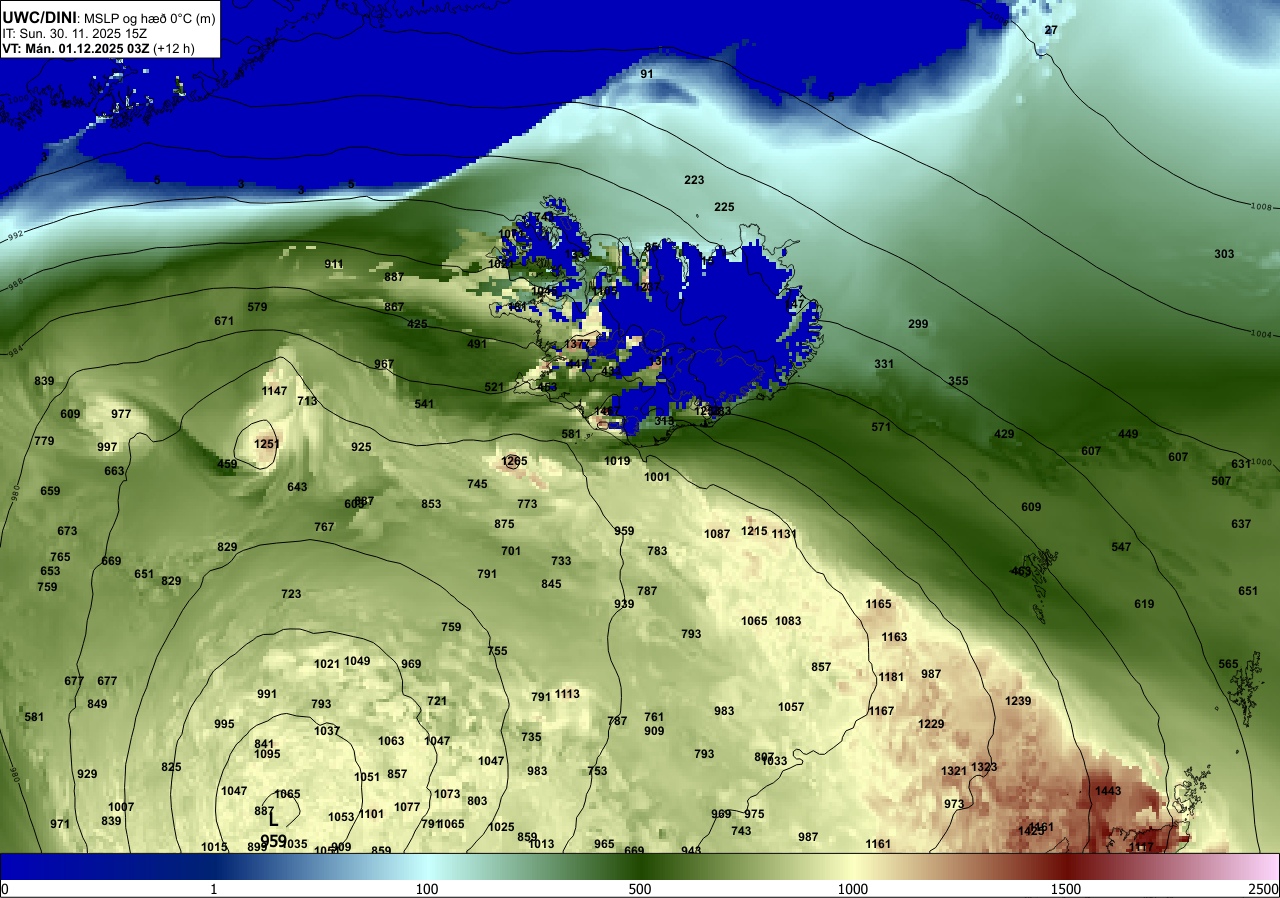
Task: Click the 91 height value
Action: pyautogui.click(x=647, y=74)
